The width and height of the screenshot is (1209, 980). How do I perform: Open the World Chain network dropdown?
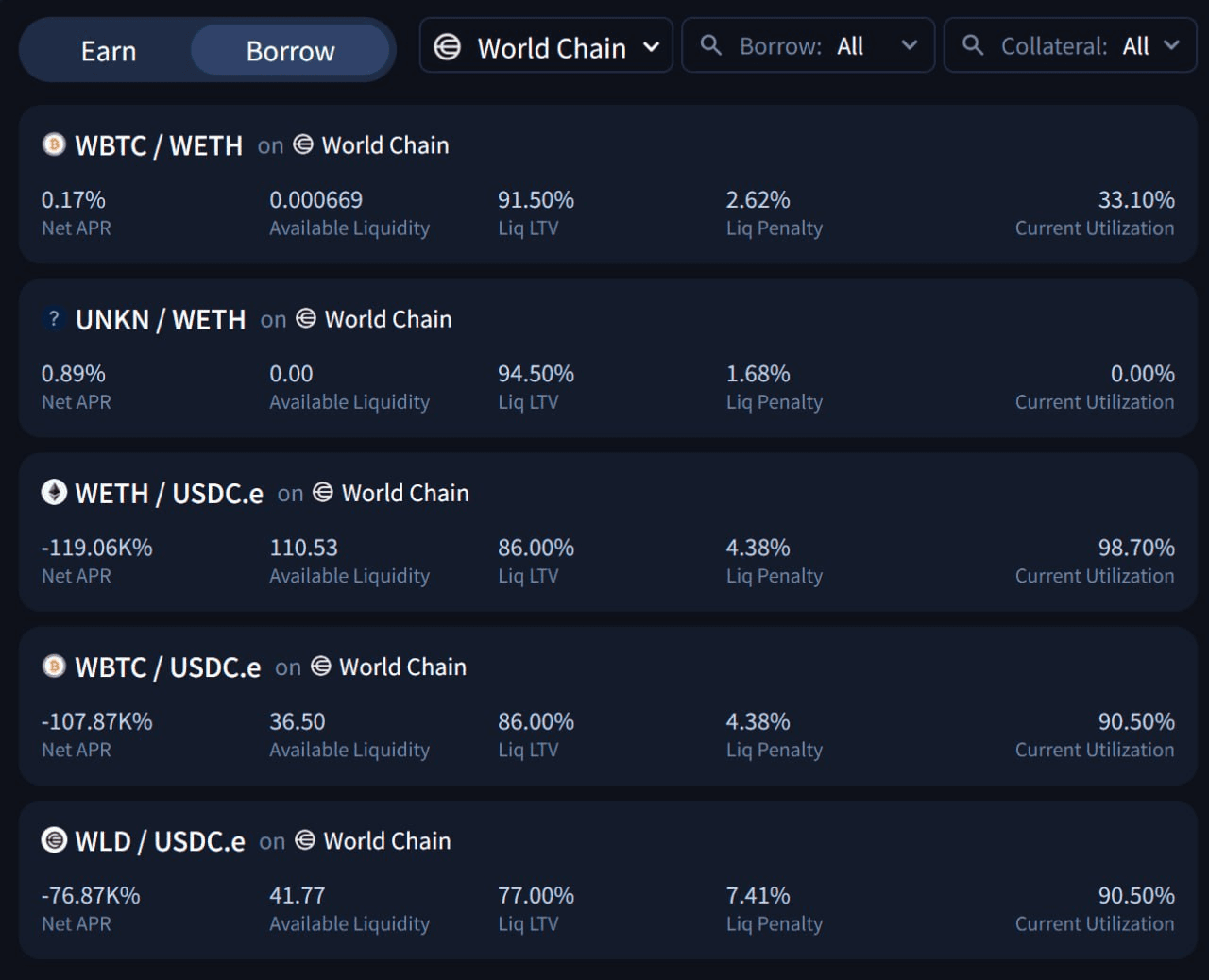tap(546, 46)
